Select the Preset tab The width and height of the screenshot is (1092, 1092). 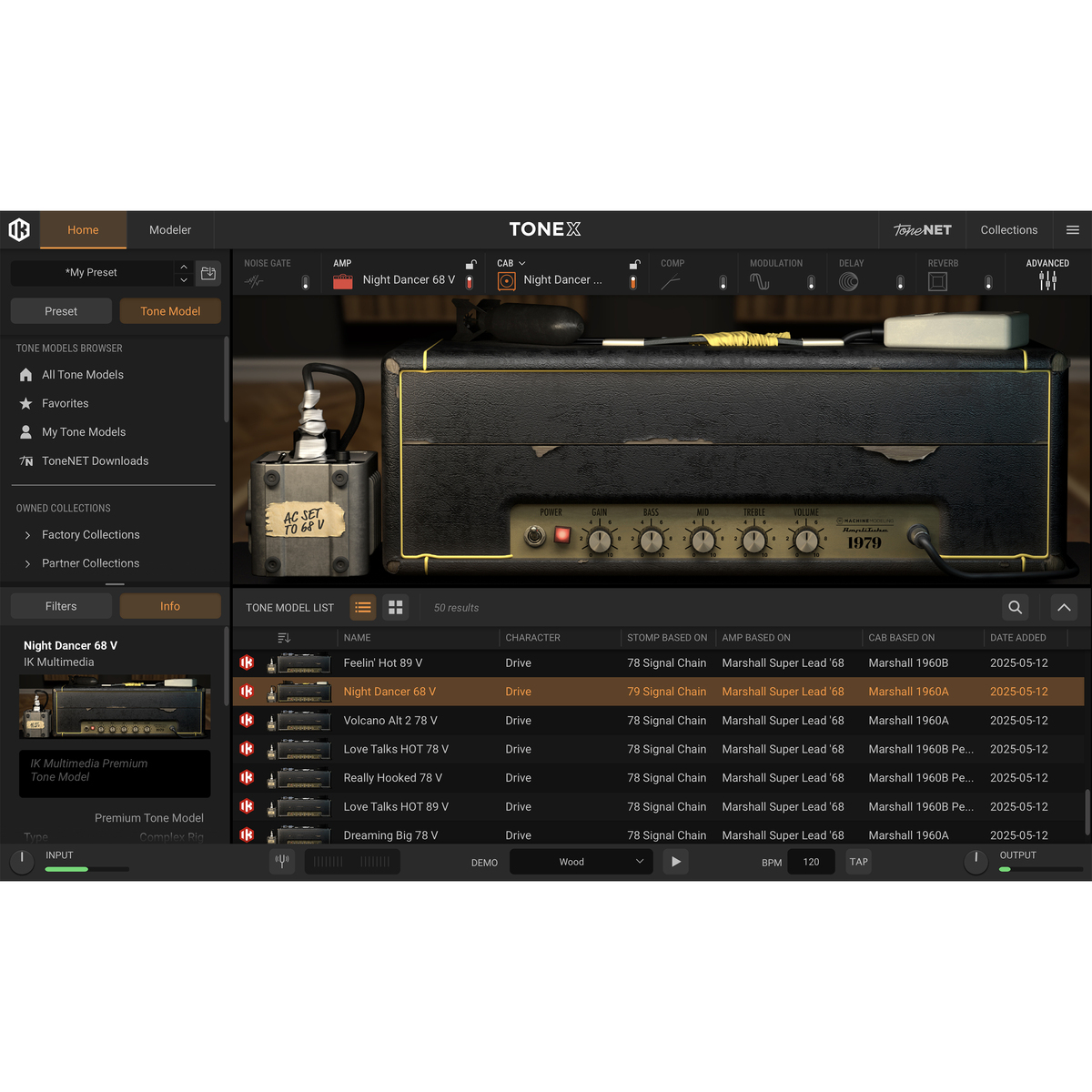pos(61,311)
